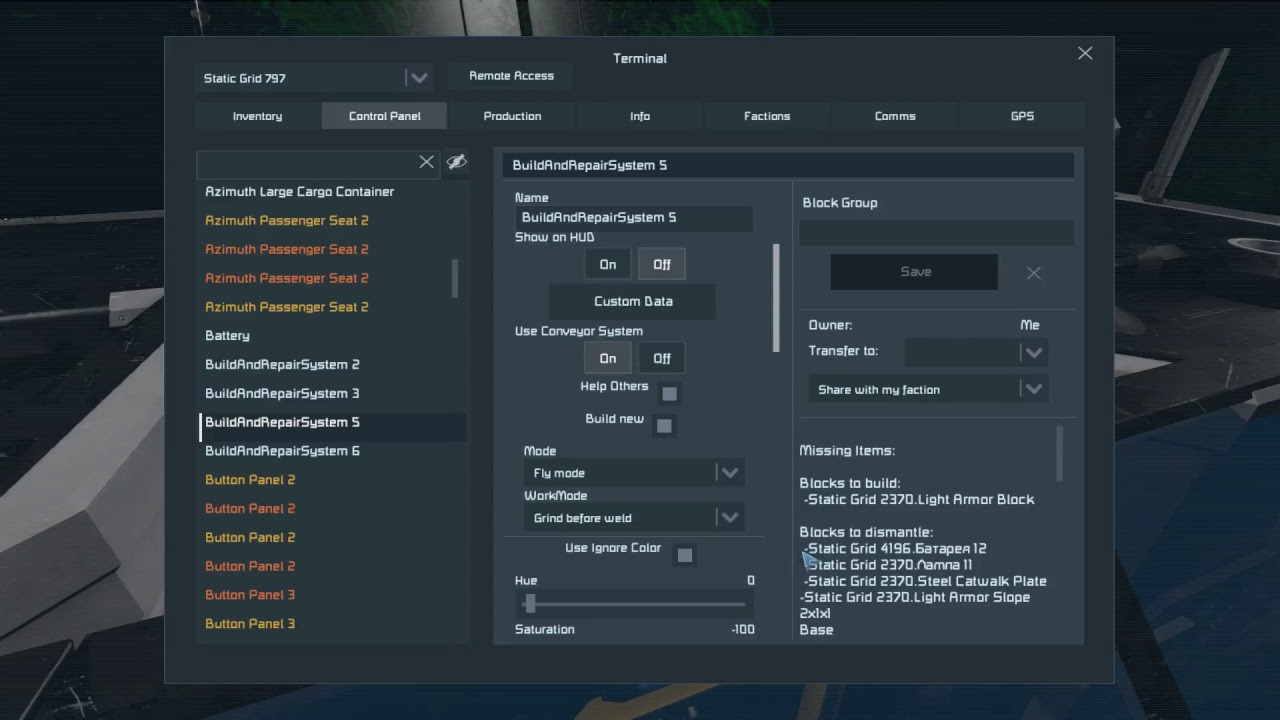Toggle hidden blocks eye icon
Viewport: 1280px width, 720px height.
coord(457,162)
